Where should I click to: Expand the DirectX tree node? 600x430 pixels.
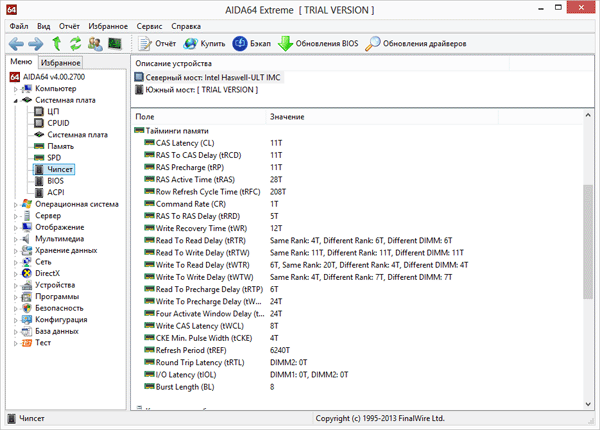coord(16,274)
